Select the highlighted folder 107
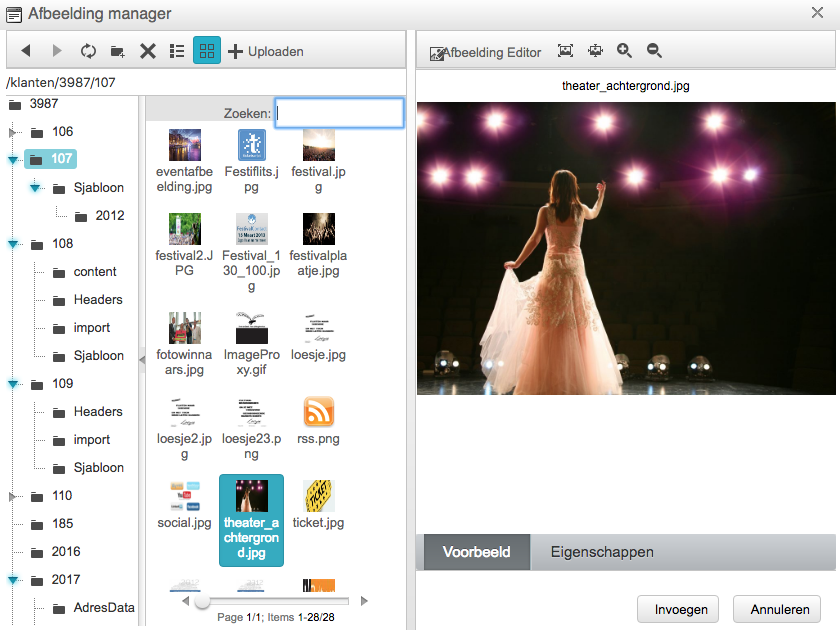The width and height of the screenshot is (840, 634). 51,159
